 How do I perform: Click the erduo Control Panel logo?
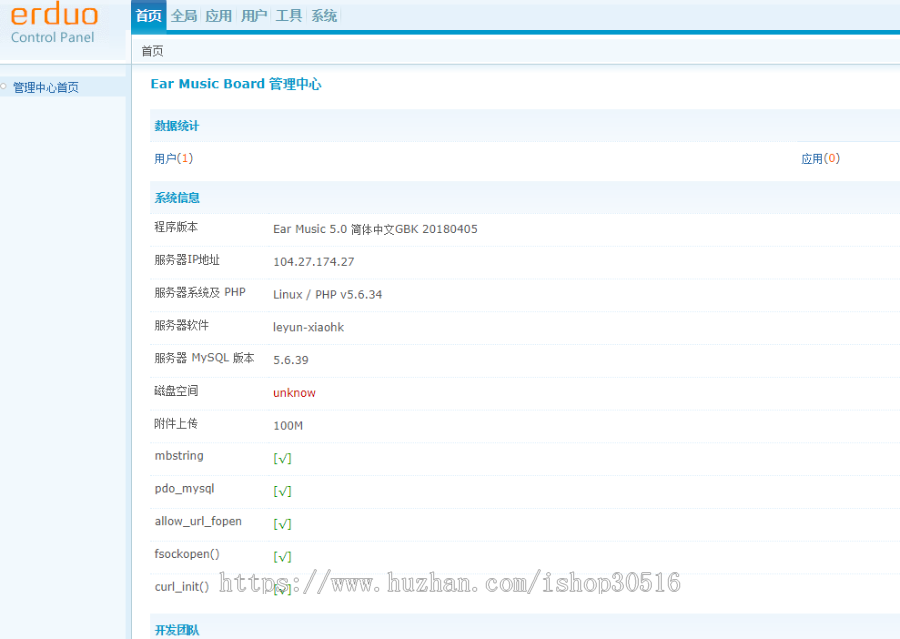coord(55,22)
